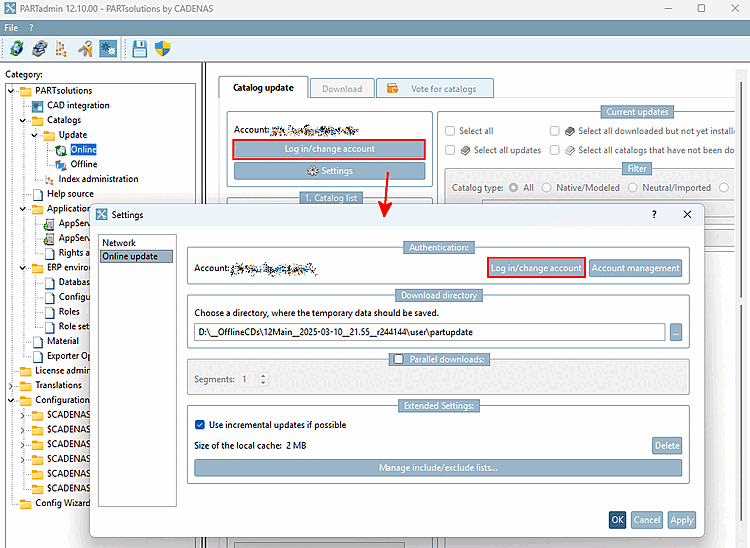750x548 pixels.
Task: Select the All catalog type radio button
Action: (513, 187)
